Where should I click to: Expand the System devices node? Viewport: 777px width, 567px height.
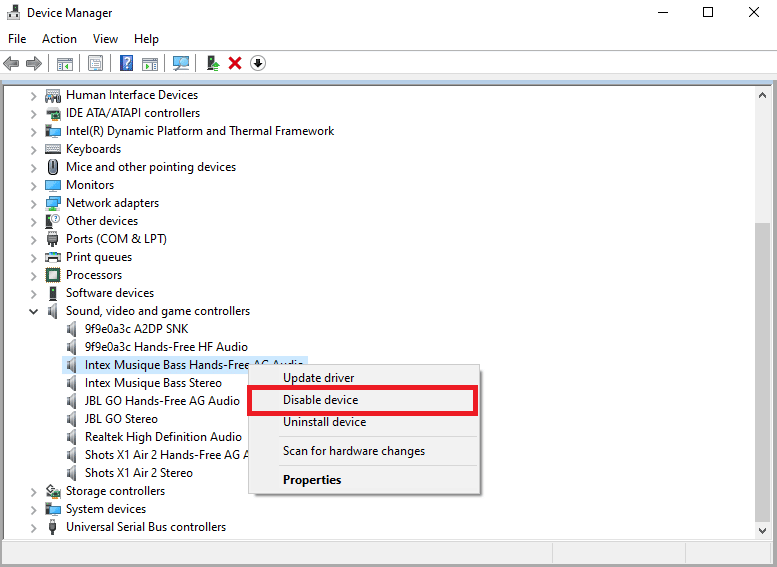[x=33, y=510]
